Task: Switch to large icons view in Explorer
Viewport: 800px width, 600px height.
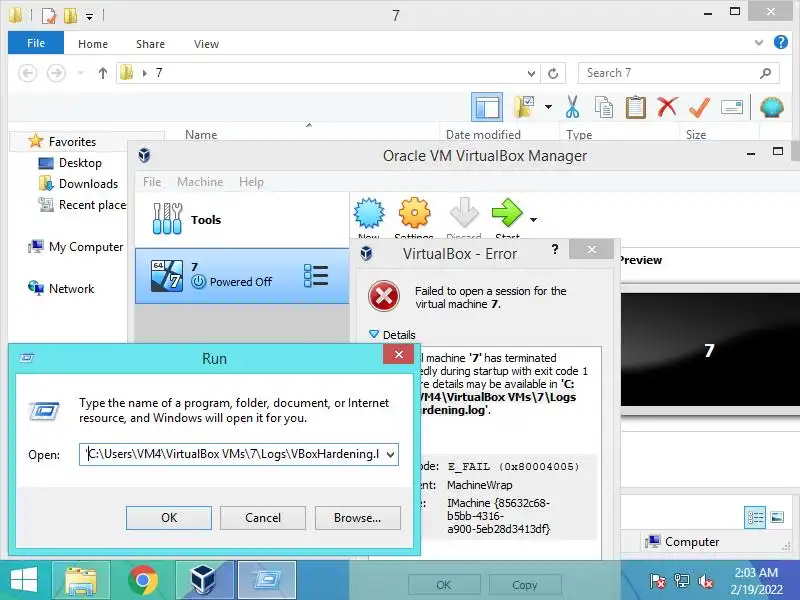Action: pos(777,517)
